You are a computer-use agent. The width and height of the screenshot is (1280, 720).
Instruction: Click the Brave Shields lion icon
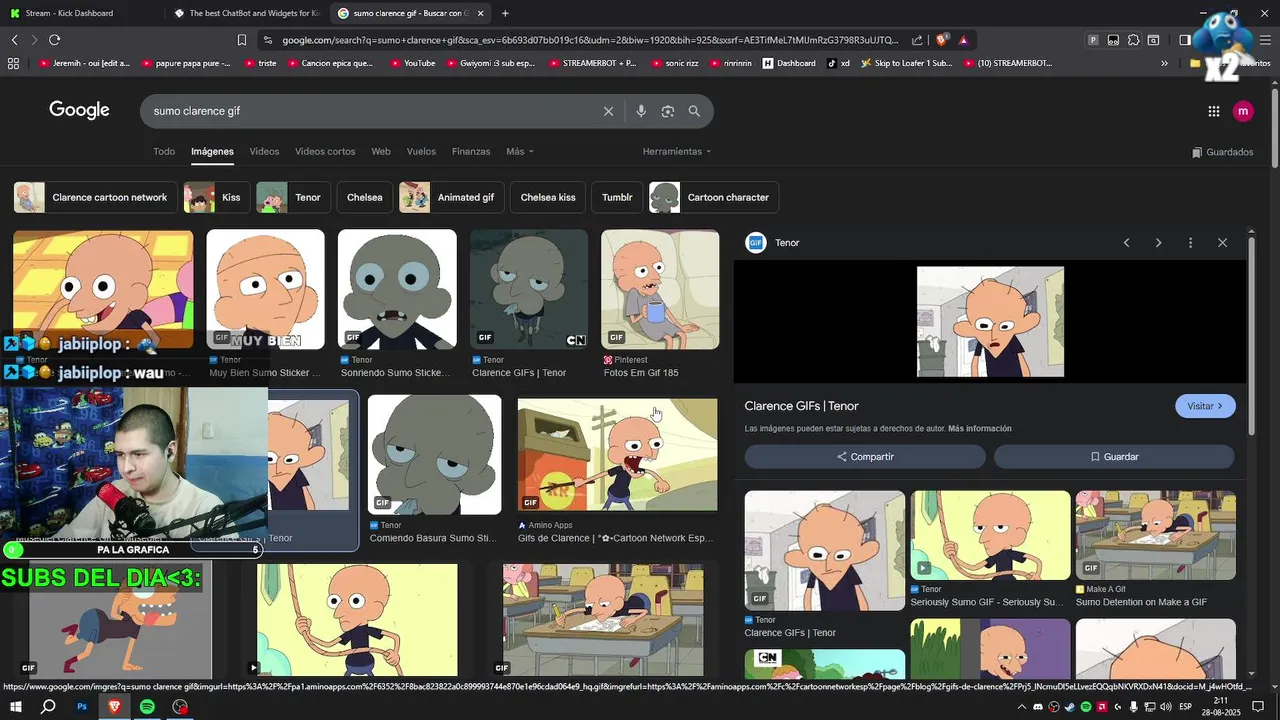coord(942,40)
